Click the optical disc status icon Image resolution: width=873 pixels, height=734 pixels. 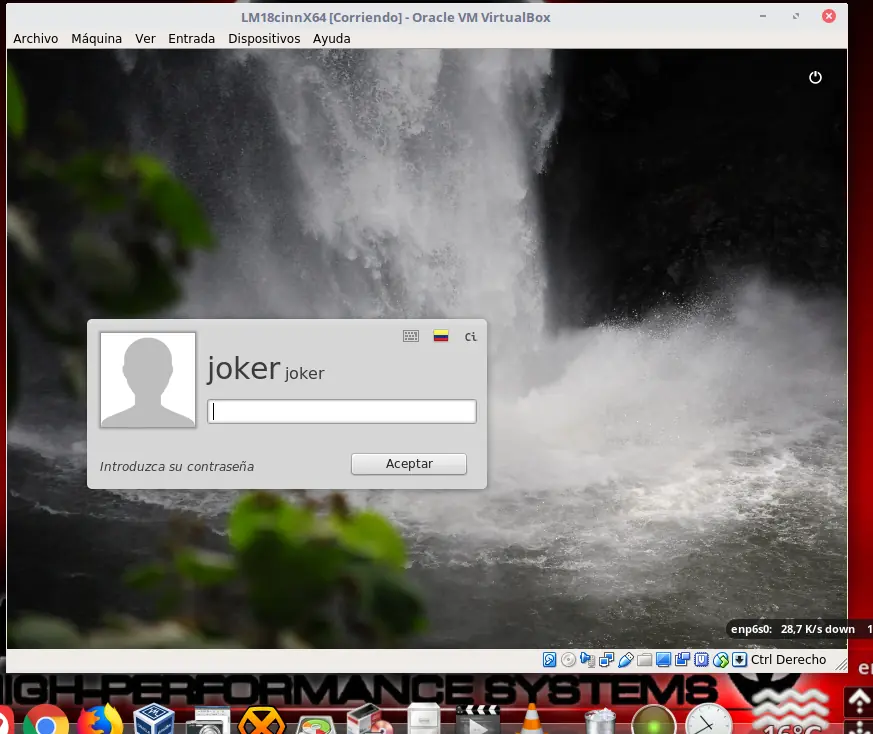(568, 659)
